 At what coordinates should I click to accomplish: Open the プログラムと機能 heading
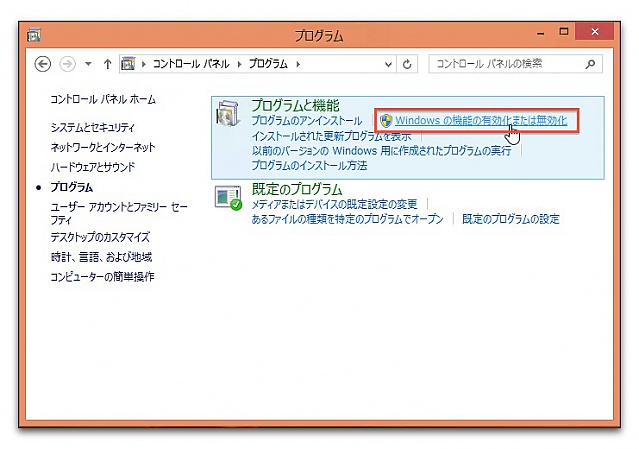(295, 106)
